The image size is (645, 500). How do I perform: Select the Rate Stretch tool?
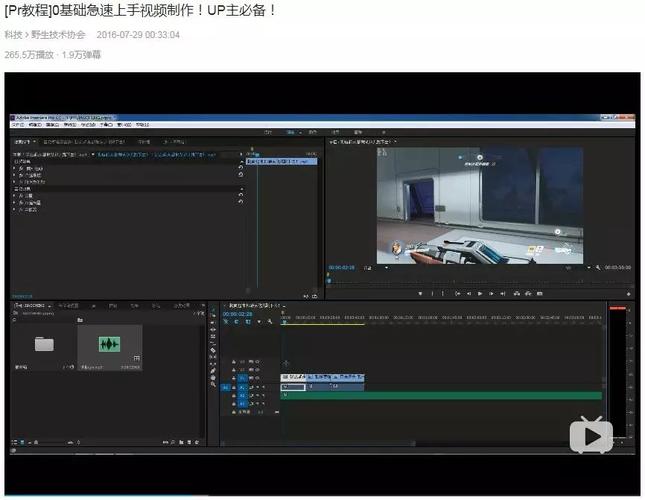pyautogui.click(x=213, y=343)
